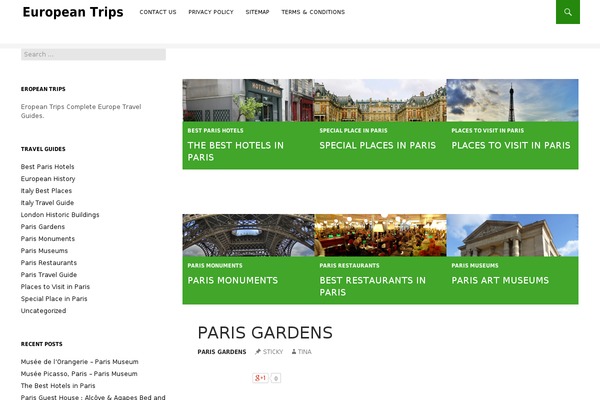Open the Paris restaurant interior thumbnail
600x400 pixels.
[380, 235]
